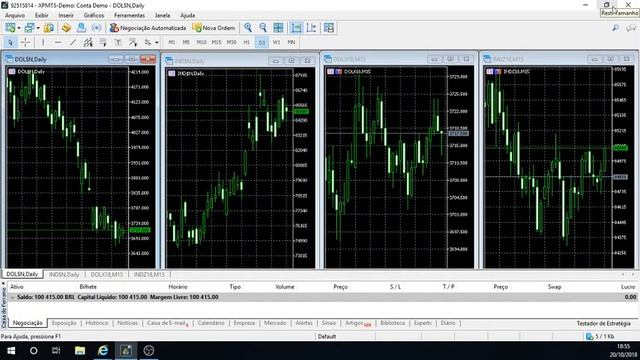This screenshot has height=360, width=640.
Task: Click the round signals toolbar icon
Action: pos(96,28)
